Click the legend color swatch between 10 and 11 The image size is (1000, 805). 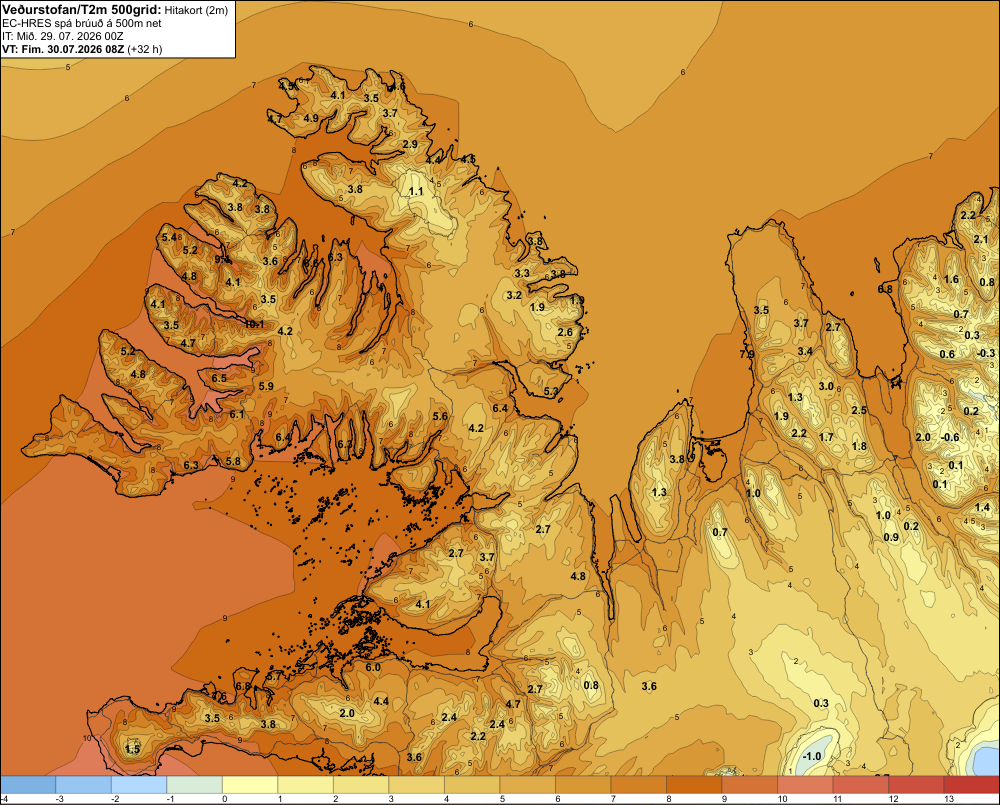pos(805,785)
